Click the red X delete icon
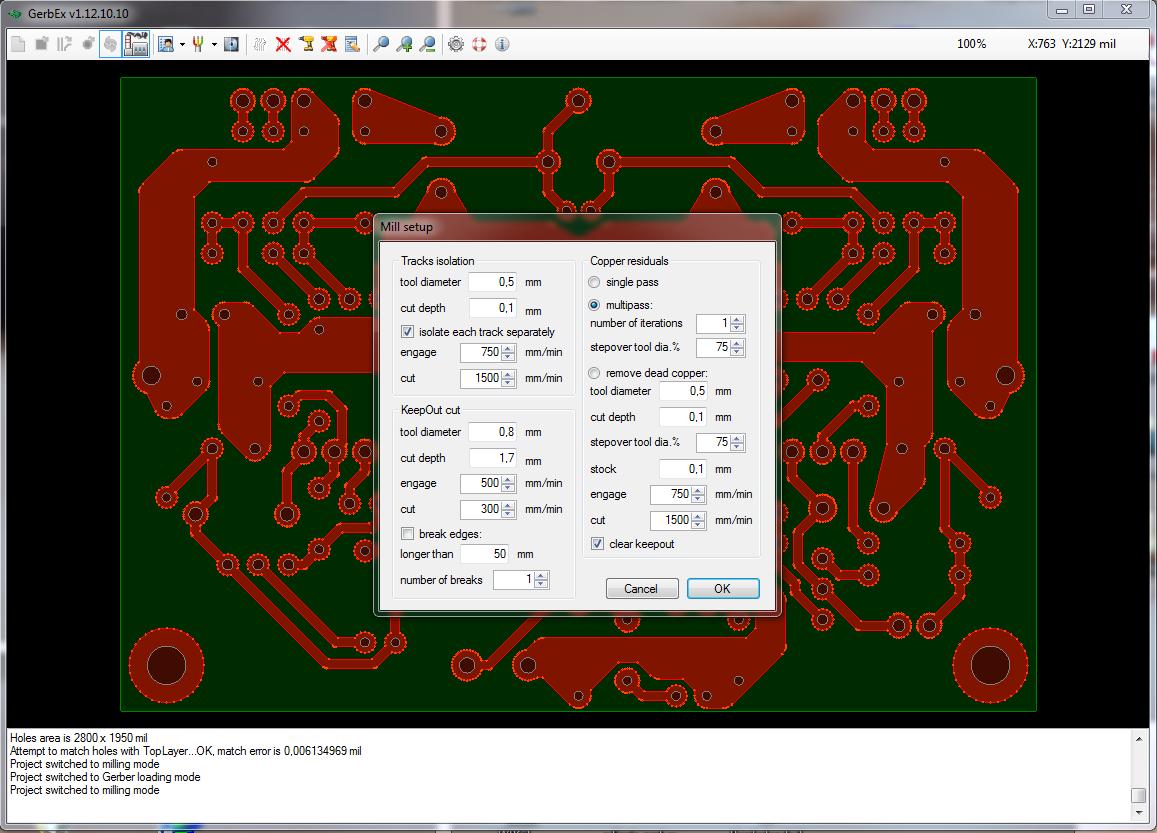Screen dimensions: 1157x833 click(283, 44)
